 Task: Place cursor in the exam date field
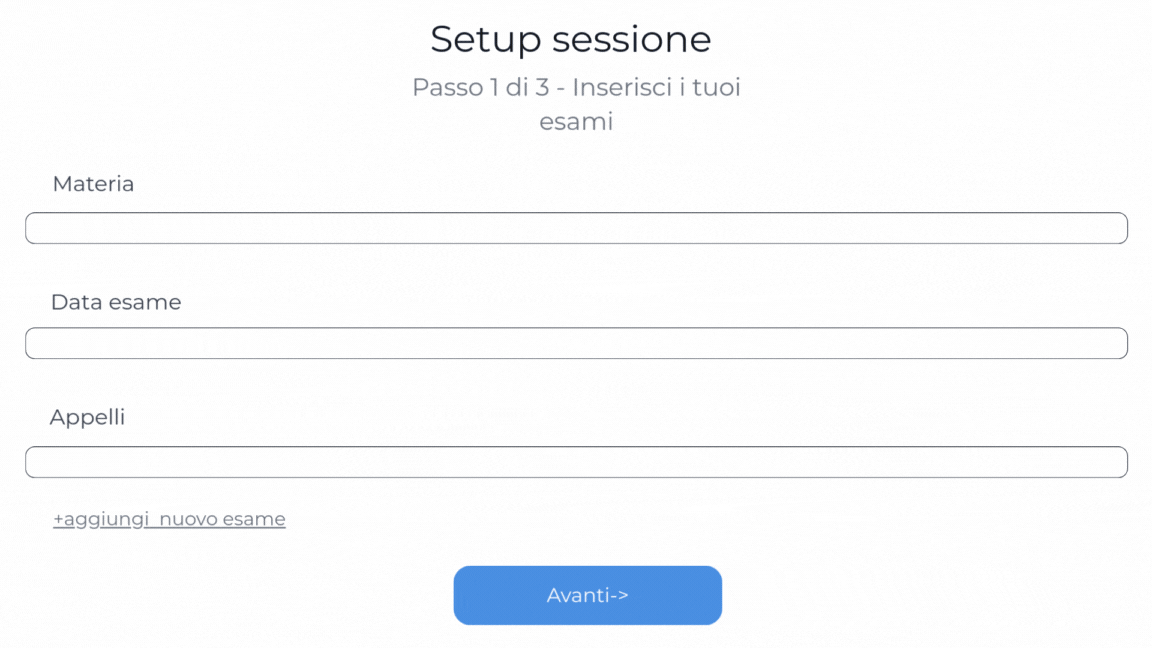[576, 343]
